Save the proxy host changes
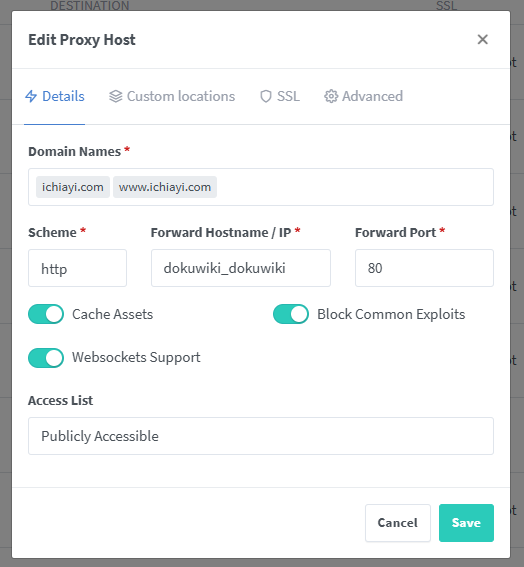Viewport: 524px width, 567px height. 466,523
